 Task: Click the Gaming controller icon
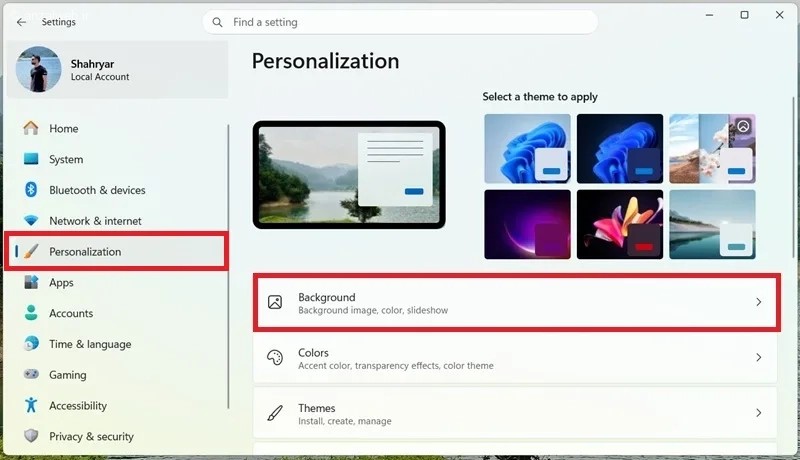pos(31,374)
